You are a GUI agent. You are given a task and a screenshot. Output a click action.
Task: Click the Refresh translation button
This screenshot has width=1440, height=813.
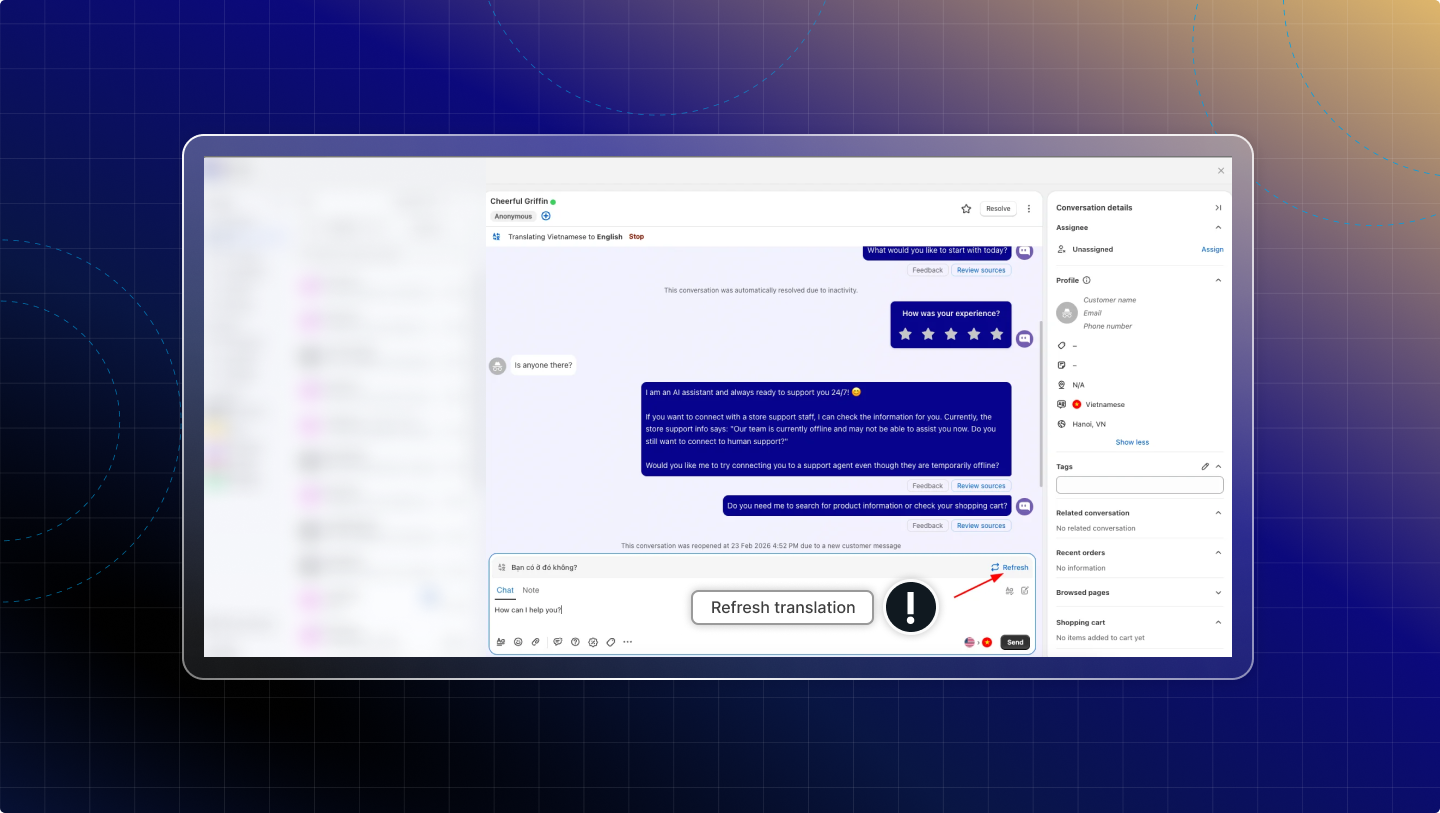click(x=1009, y=568)
